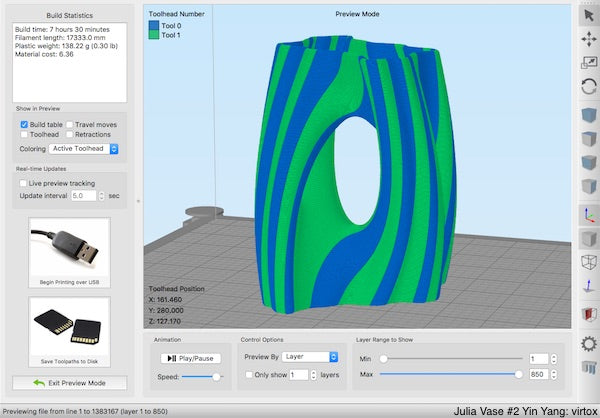The image size is (600, 418).
Task: Click Exit Preview Mode button
Action: pos(70,383)
